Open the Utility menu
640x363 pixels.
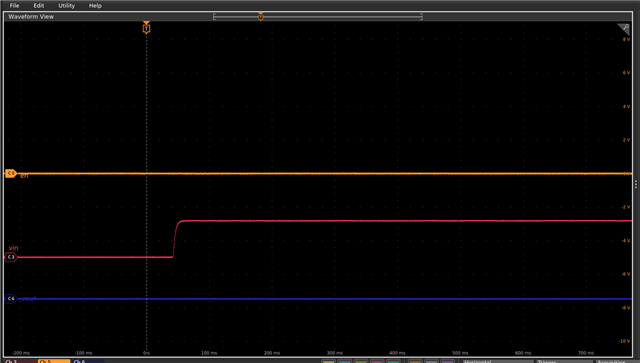[x=67, y=5]
